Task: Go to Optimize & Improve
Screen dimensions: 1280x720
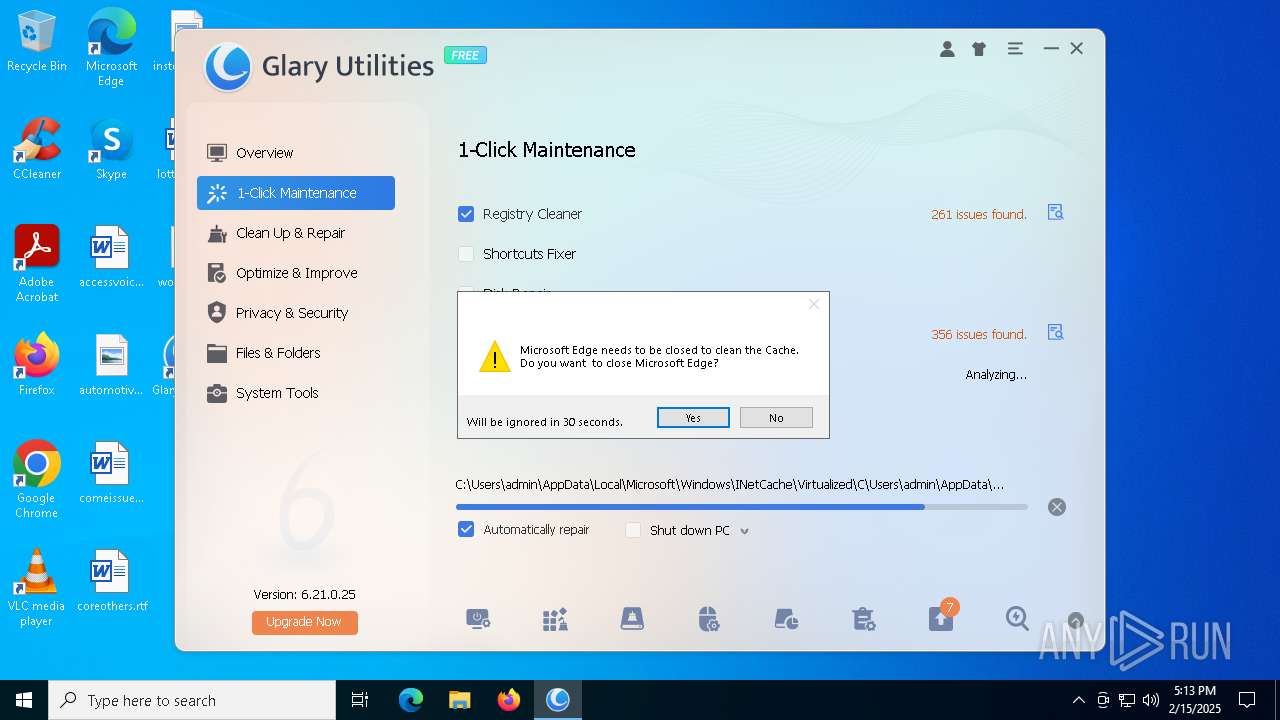Action: [296, 273]
